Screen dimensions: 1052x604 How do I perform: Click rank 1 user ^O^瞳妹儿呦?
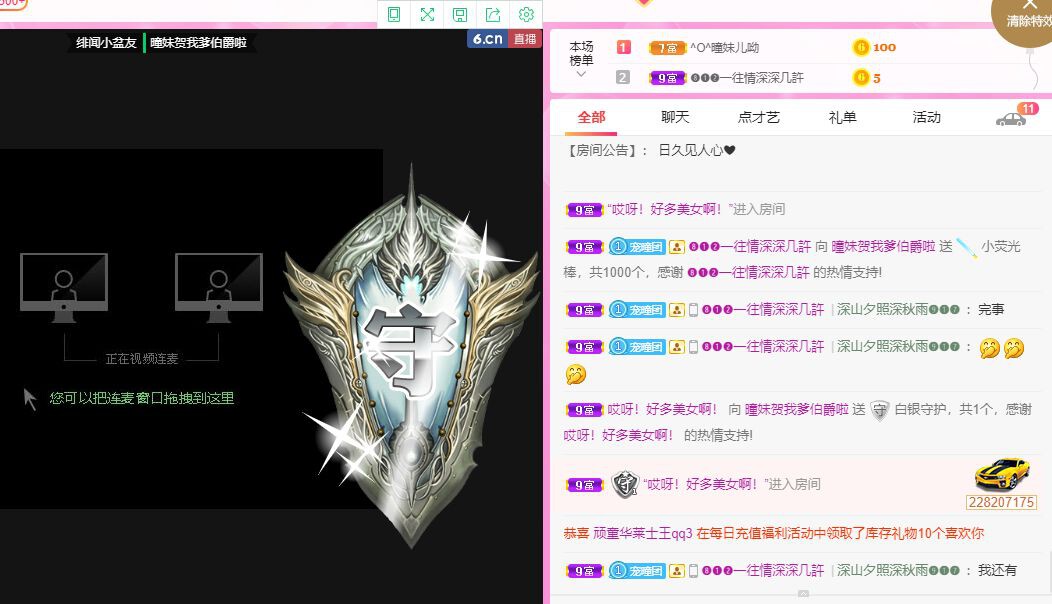(x=725, y=48)
